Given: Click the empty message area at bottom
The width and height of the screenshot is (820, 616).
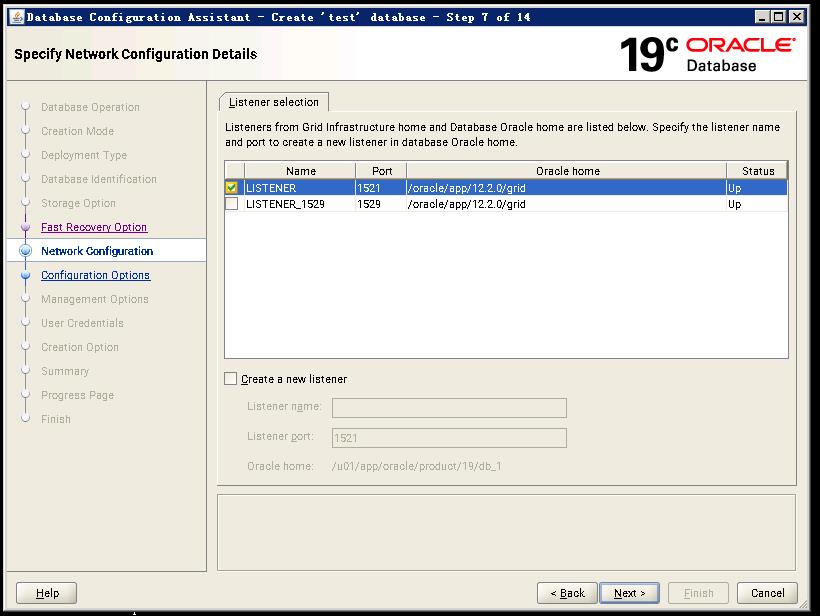Looking at the screenshot, I should point(506,532).
